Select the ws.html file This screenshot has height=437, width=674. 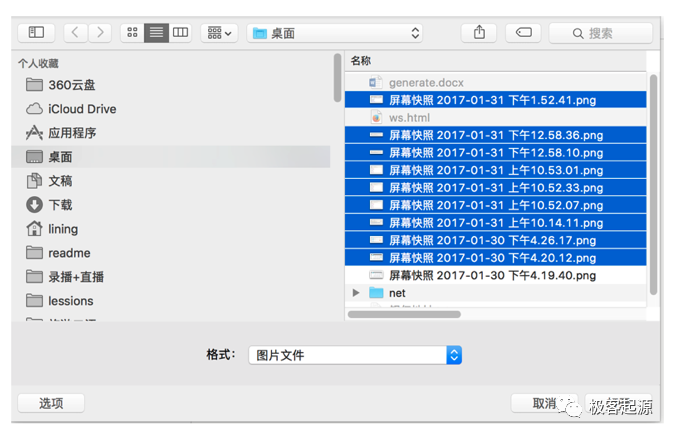[x=495, y=117]
